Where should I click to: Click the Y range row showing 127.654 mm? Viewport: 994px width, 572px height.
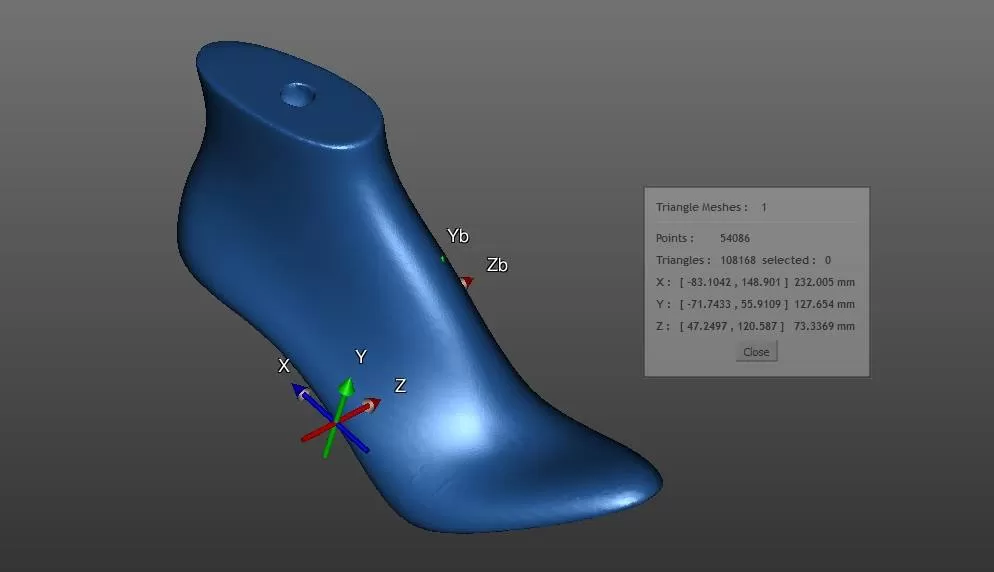coord(755,304)
